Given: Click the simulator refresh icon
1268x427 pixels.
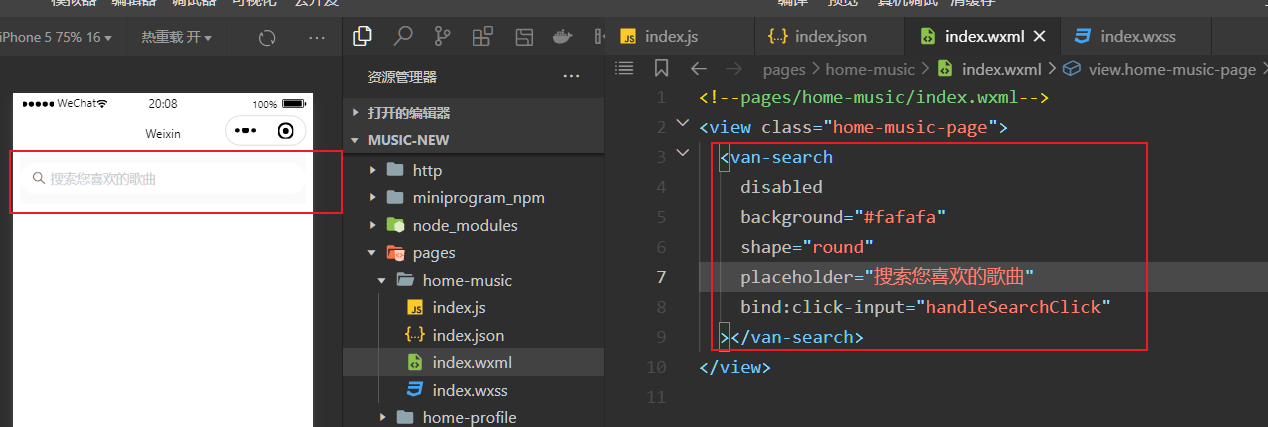Looking at the screenshot, I should pyautogui.click(x=267, y=38).
